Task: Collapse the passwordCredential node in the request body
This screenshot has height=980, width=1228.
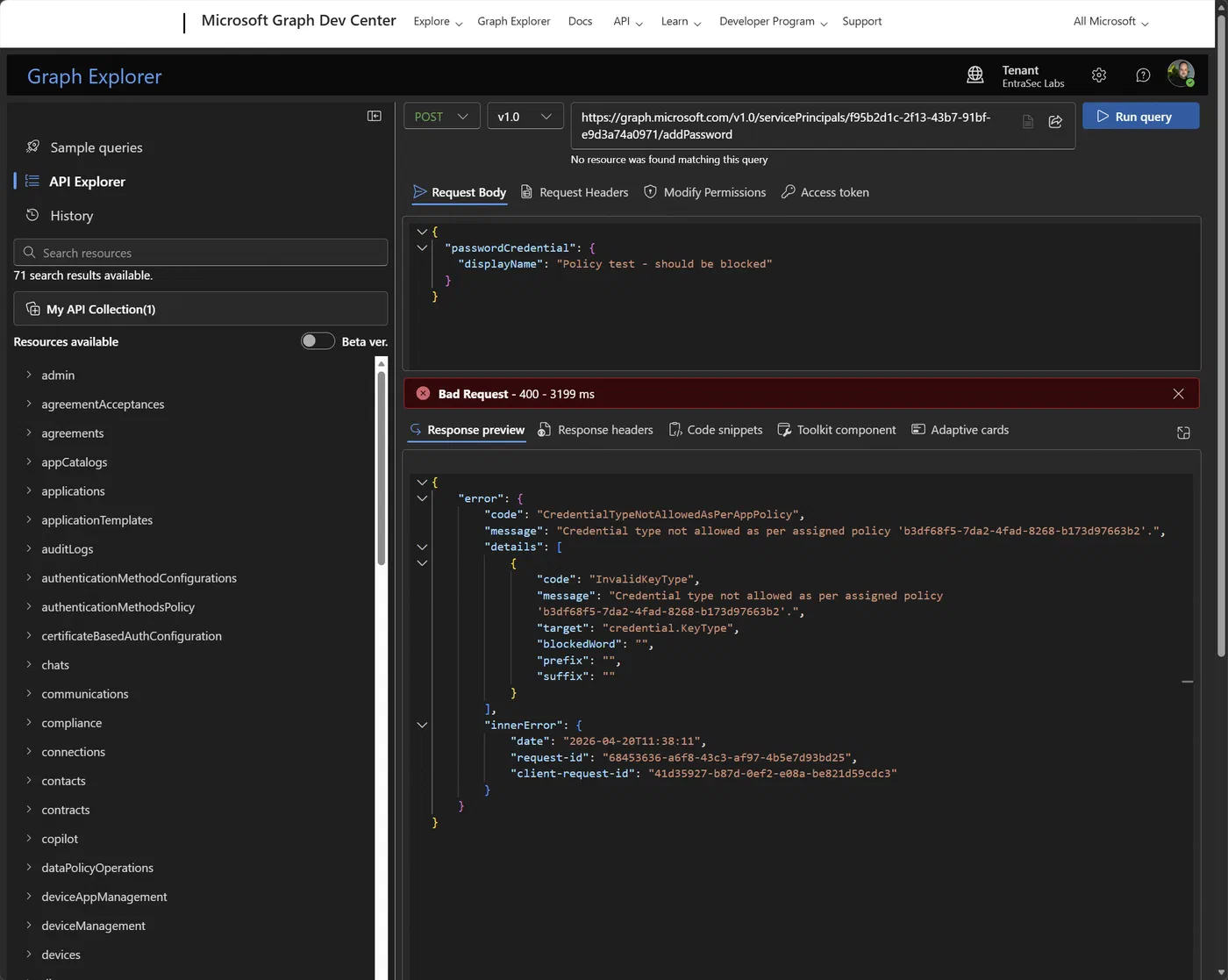Action: click(x=422, y=247)
